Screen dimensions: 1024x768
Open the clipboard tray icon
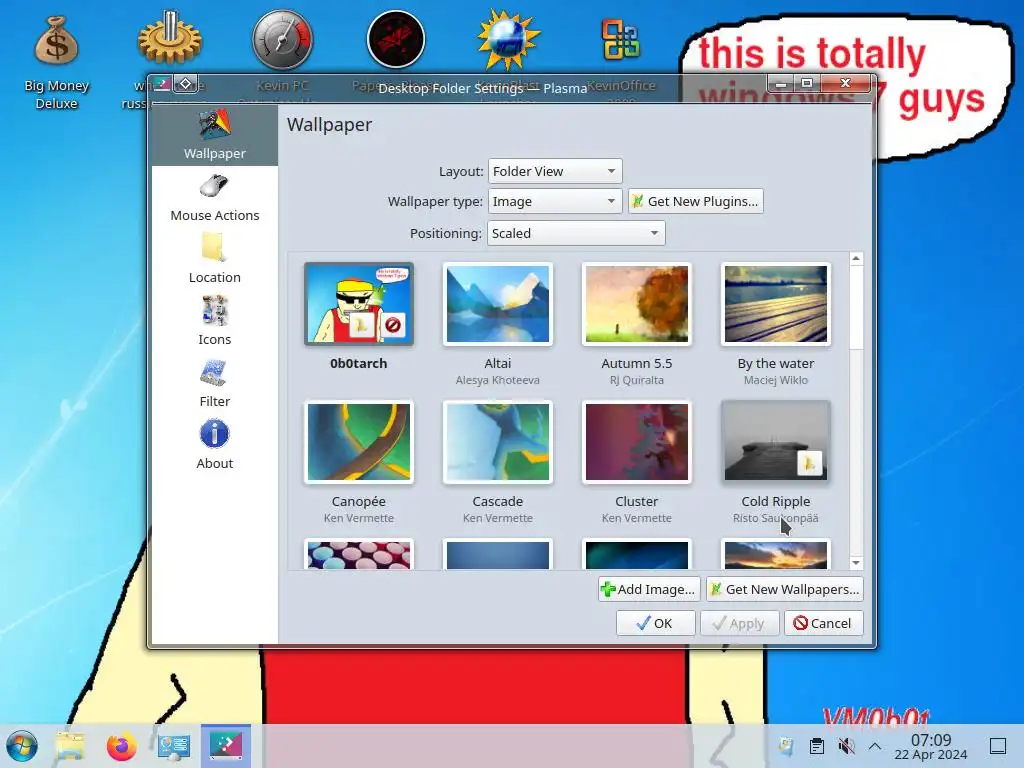[816, 746]
